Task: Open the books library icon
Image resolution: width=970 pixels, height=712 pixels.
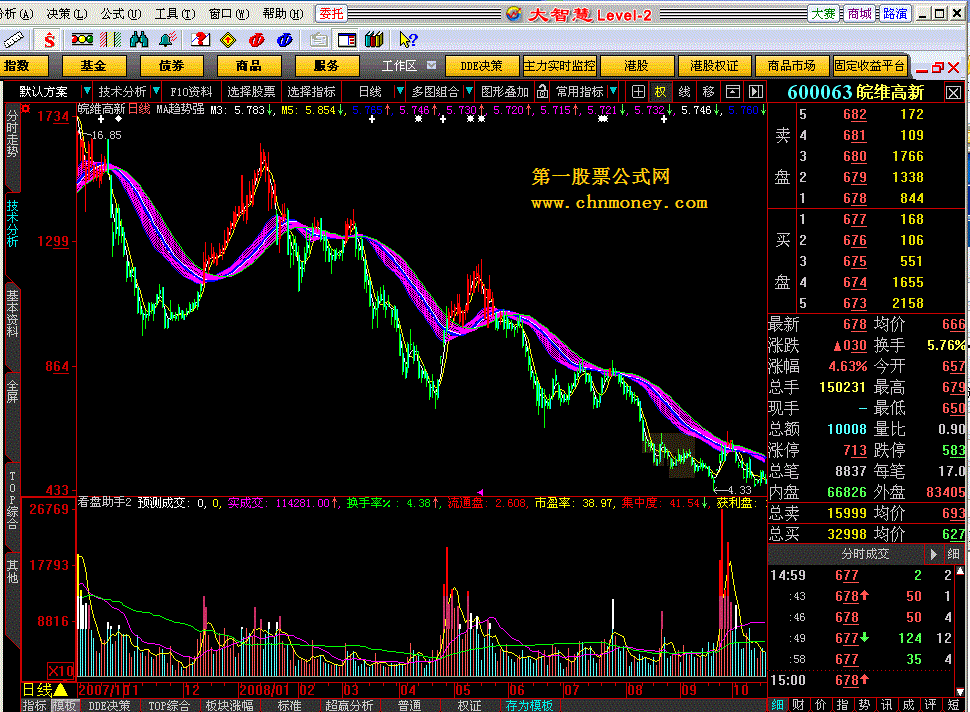Action: point(374,40)
